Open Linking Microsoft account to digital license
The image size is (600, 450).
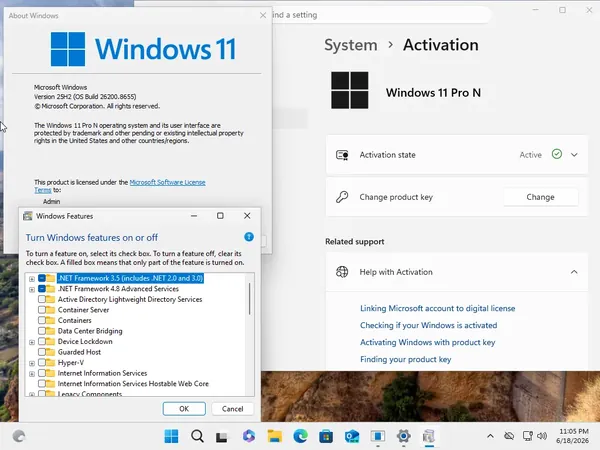pos(437,308)
